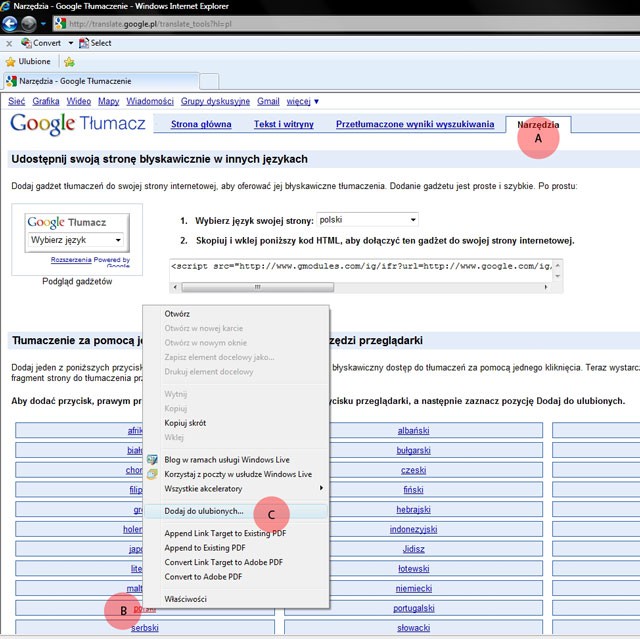Select the Narzędzia page tab
This screenshot has height=639, width=640.
point(538,125)
